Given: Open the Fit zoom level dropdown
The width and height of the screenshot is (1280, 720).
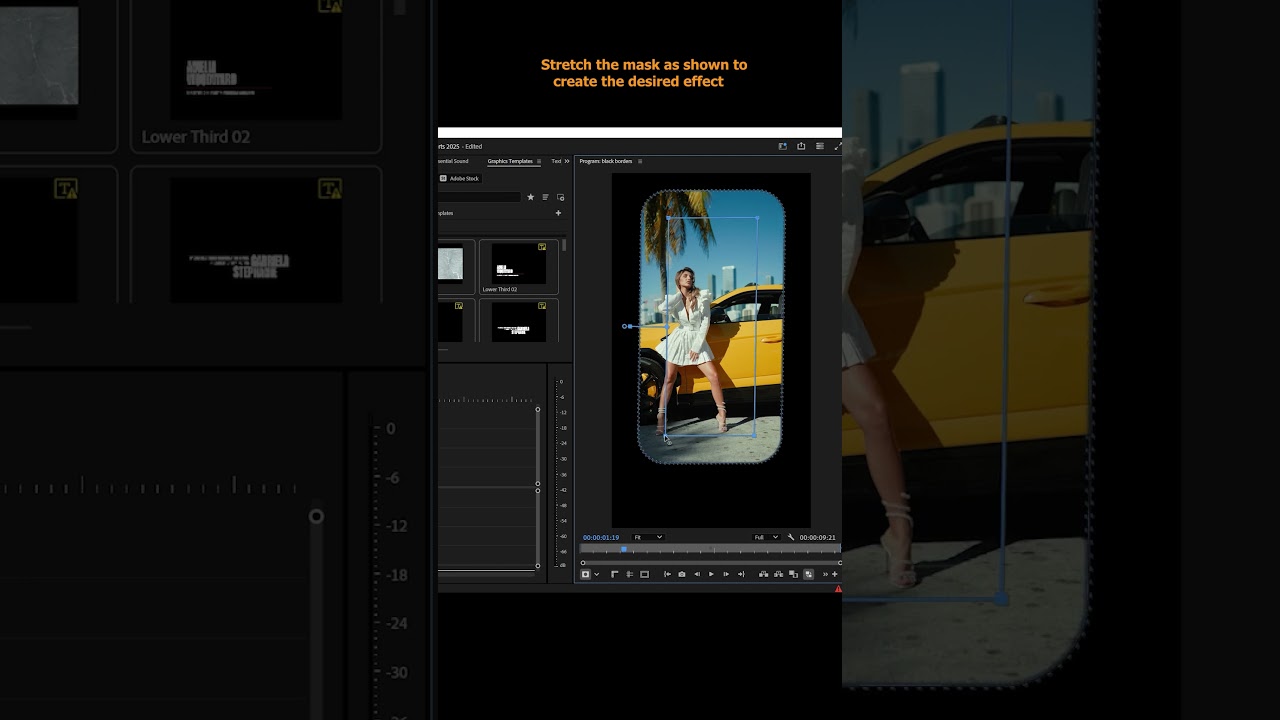Looking at the screenshot, I should [648, 537].
